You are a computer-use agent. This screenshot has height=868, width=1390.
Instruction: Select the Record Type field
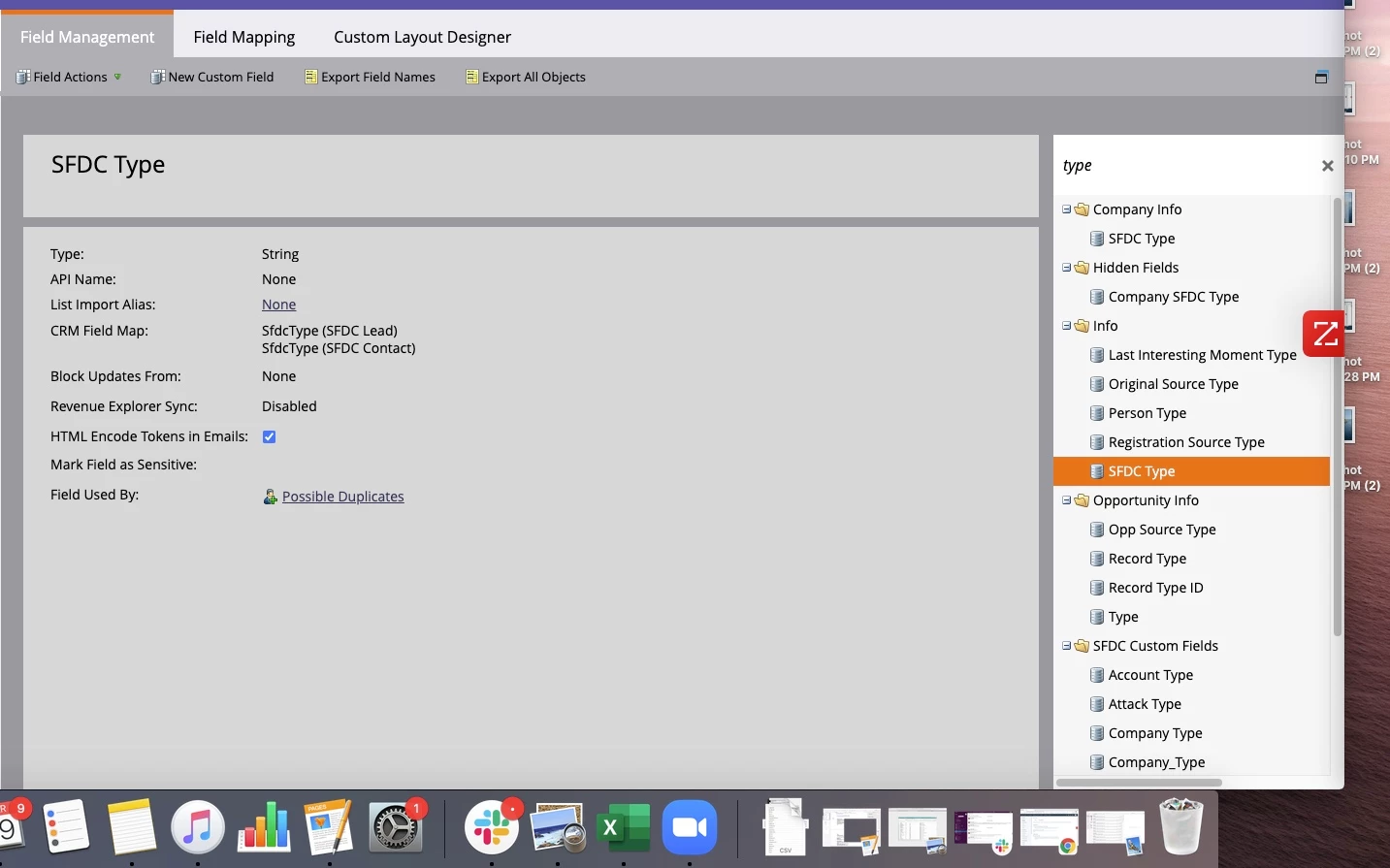[1148, 559]
